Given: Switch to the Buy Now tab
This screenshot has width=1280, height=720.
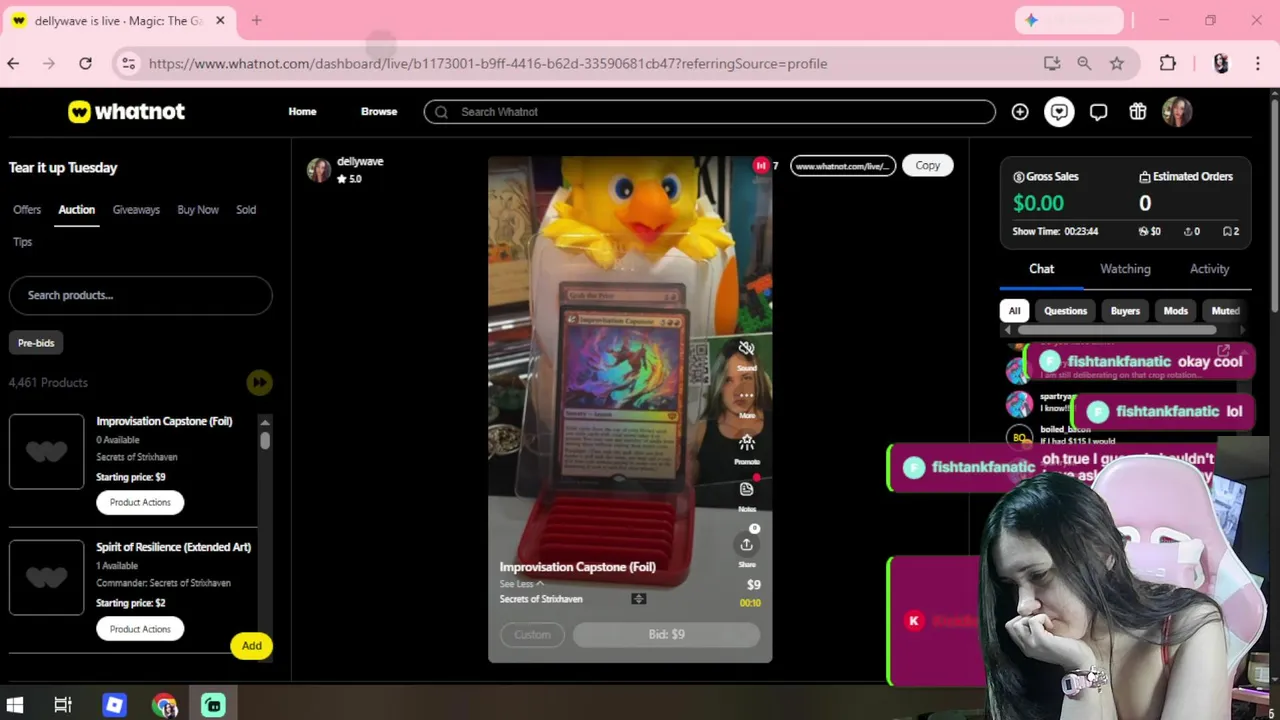Looking at the screenshot, I should point(198,210).
